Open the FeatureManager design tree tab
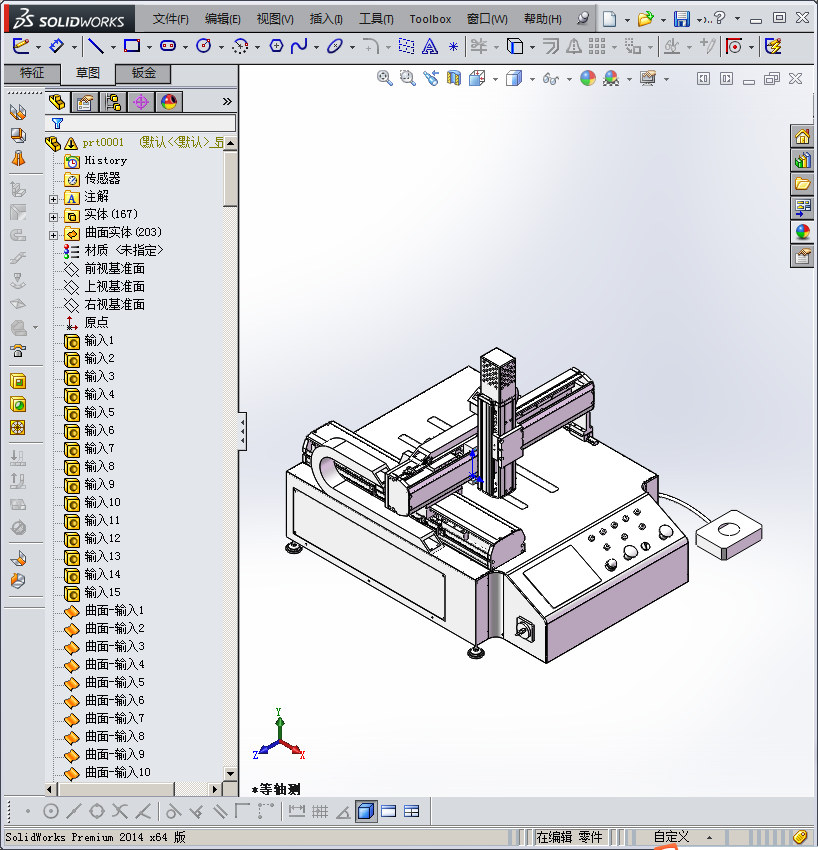This screenshot has height=850, width=818. (x=57, y=102)
